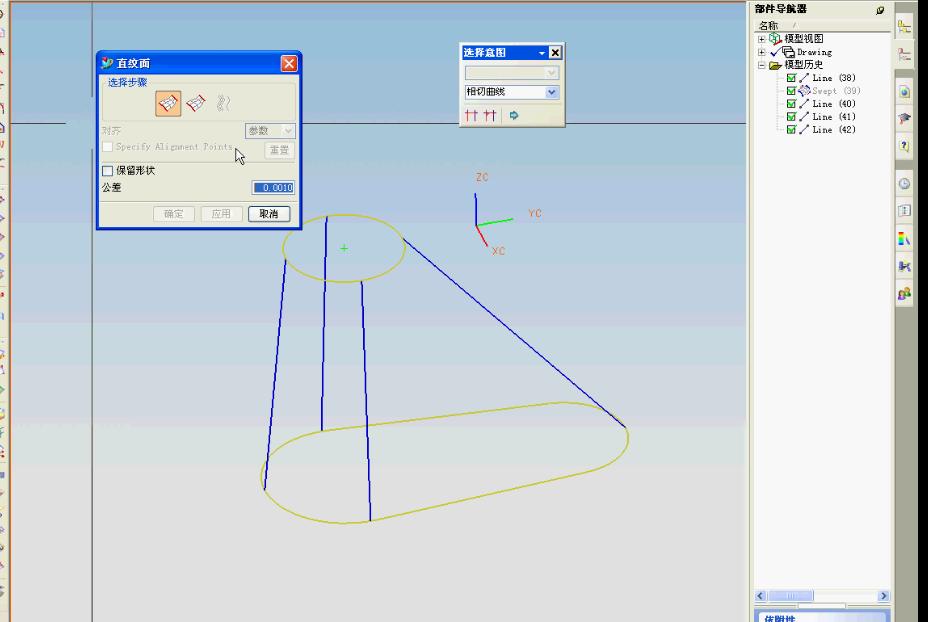
Task: Open the graduation cap training icon
Action: click(x=904, y=118)
